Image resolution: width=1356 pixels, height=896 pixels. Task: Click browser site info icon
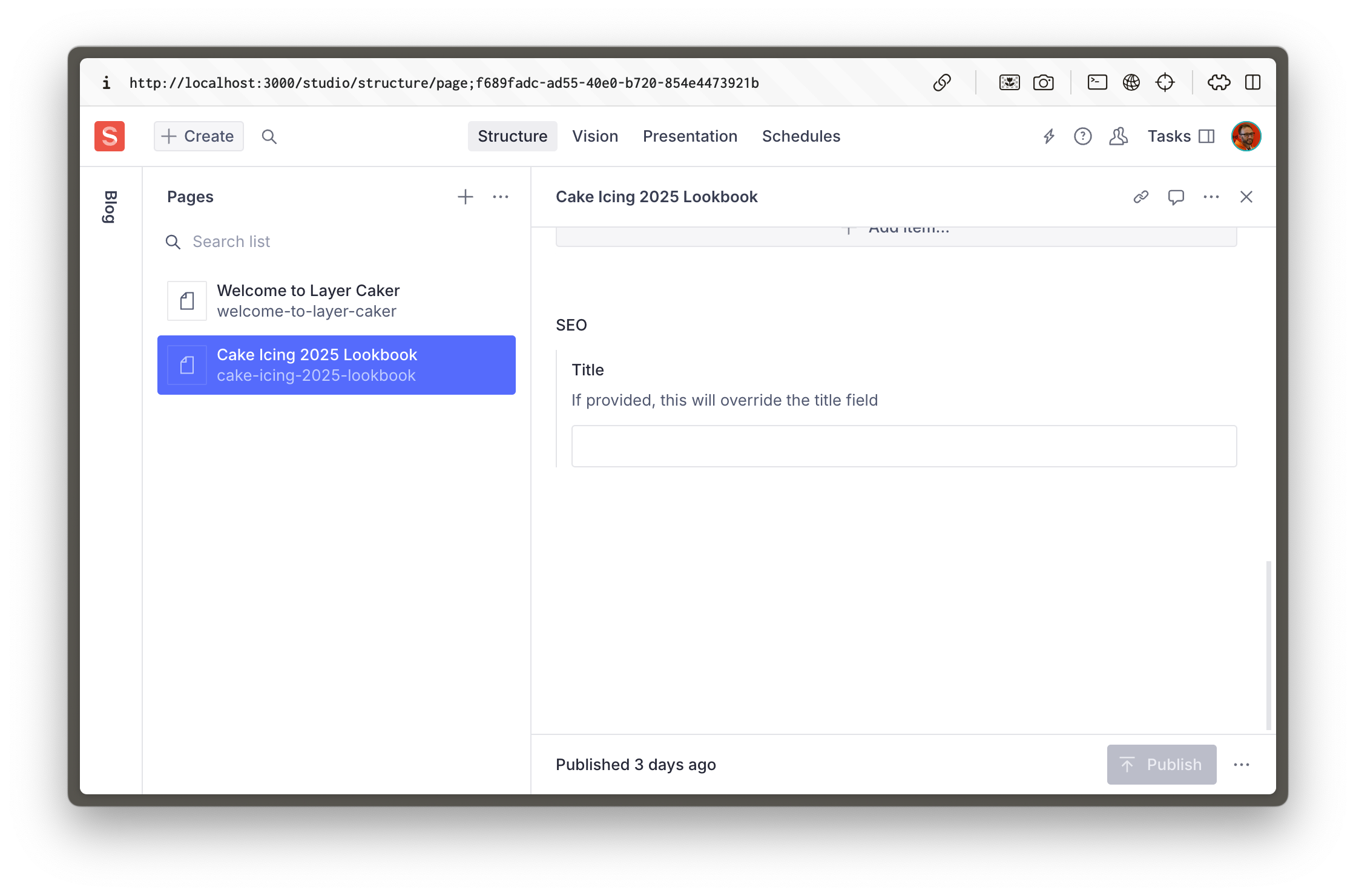[x=107, y=82]
